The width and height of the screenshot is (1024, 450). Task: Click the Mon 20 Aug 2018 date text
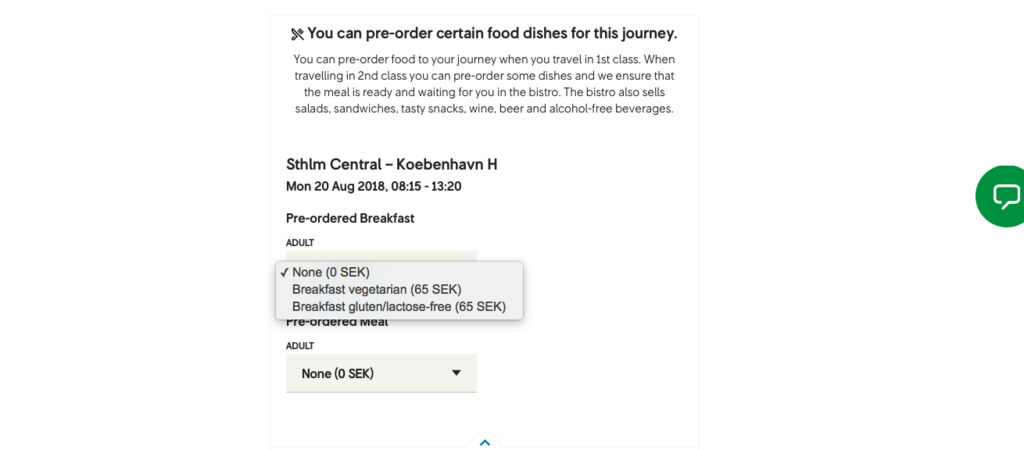pyautogui.click(x=336, y=186)
